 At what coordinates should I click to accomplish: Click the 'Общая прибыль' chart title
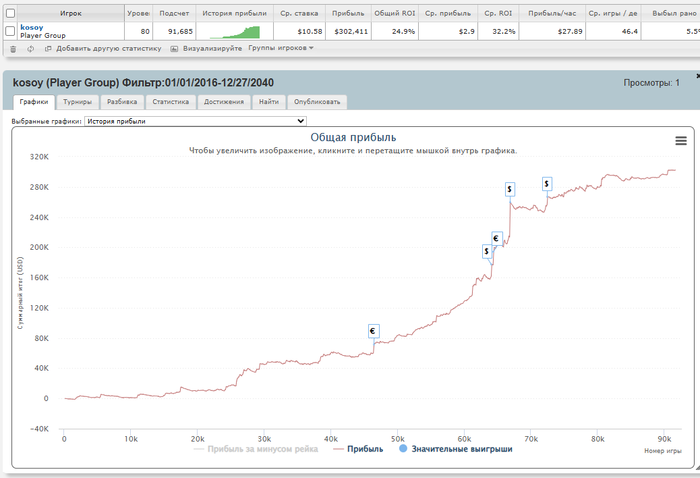tap(353, 137)
